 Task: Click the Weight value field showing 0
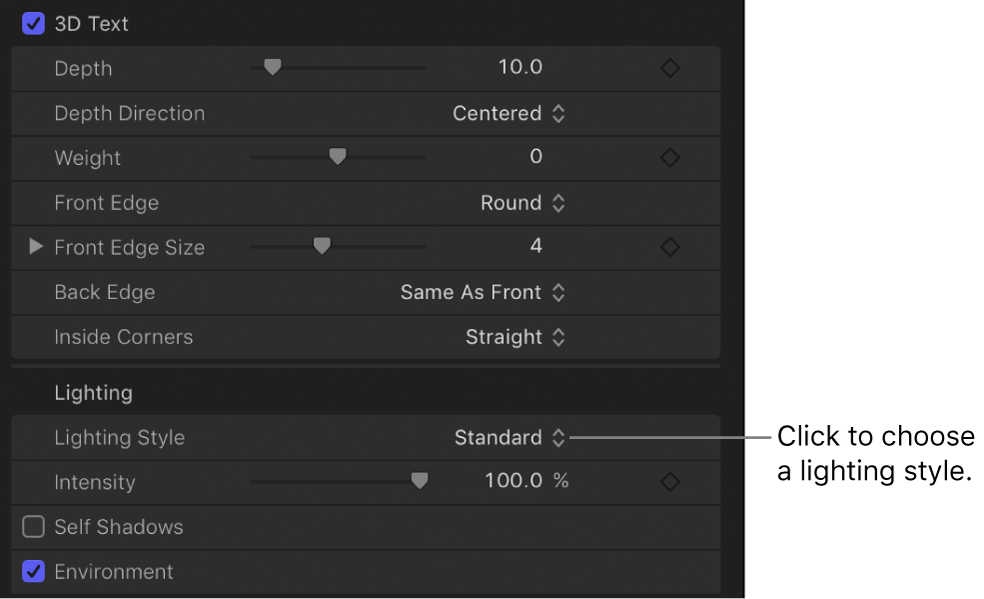tap(536, 157)
